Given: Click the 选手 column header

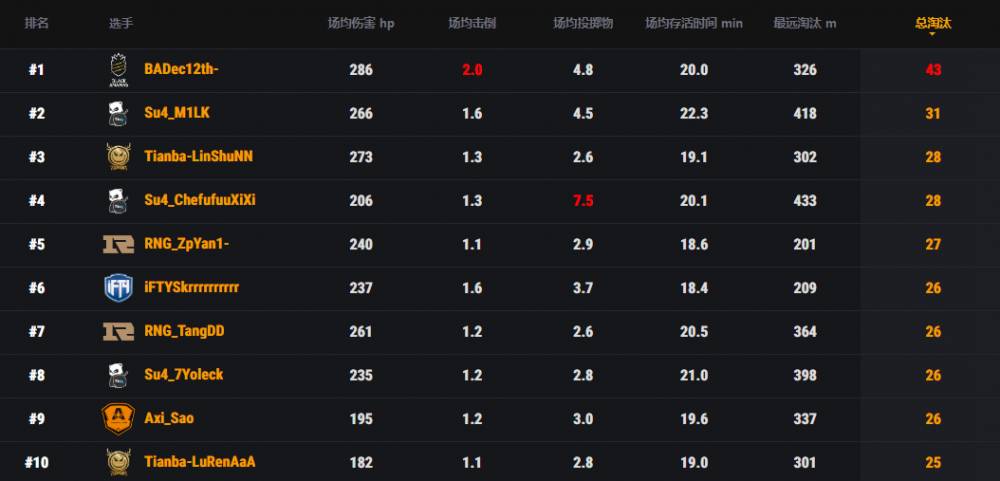Looking at the screenshot, I should click(x=121, y=23).
